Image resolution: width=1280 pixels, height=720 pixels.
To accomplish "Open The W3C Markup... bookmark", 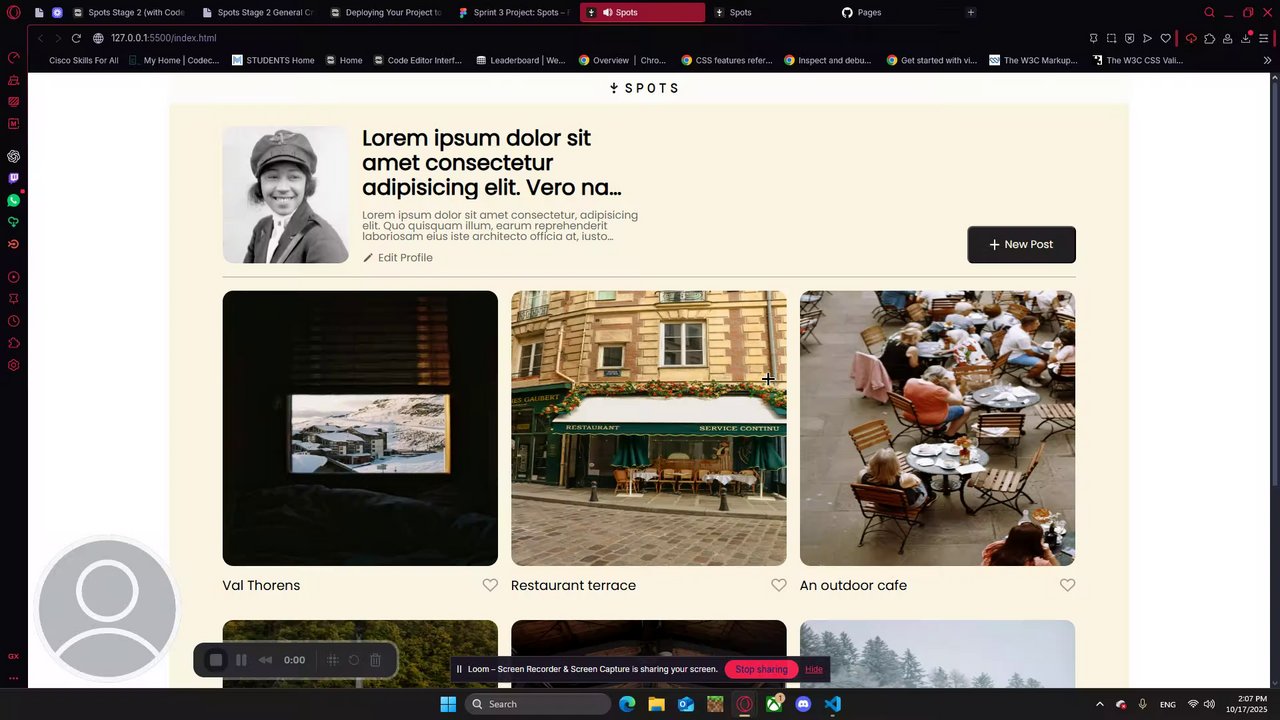I will 1033,60.
